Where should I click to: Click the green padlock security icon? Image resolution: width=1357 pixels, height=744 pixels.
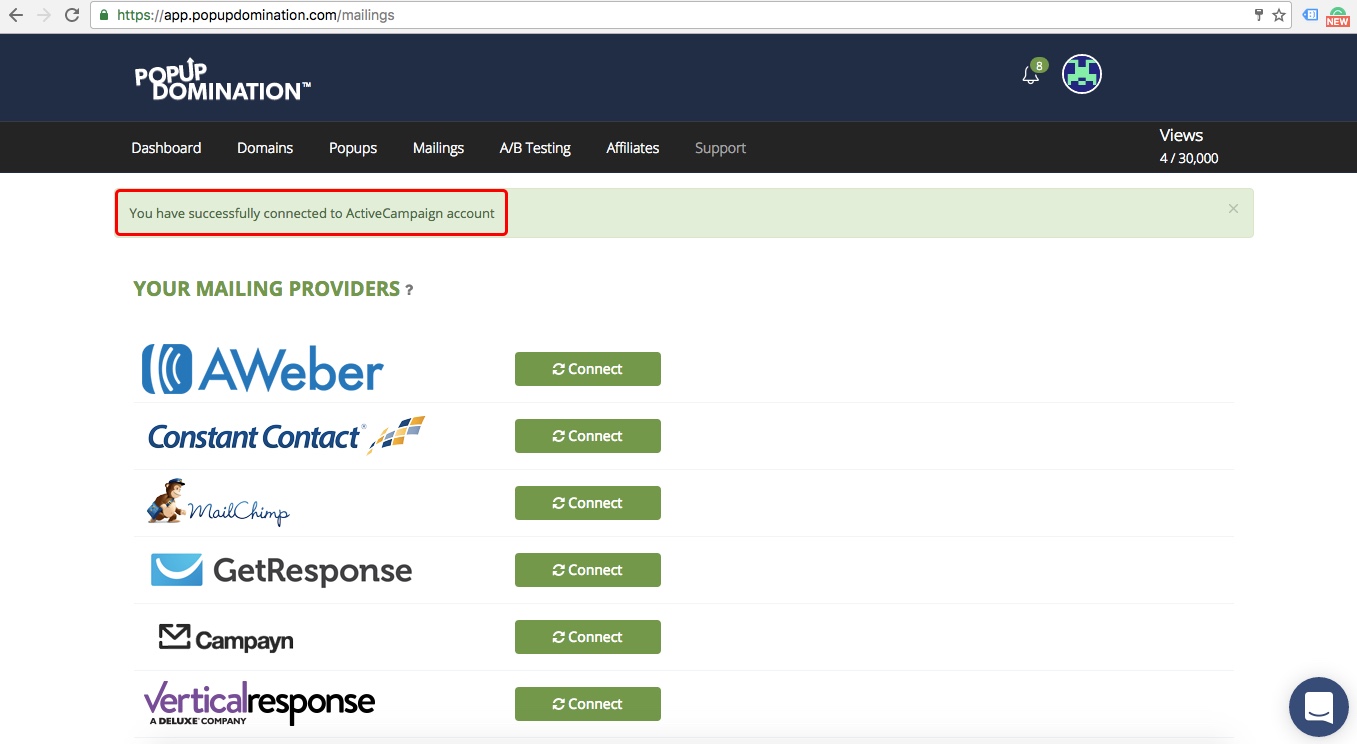click(x=103, y=16)
